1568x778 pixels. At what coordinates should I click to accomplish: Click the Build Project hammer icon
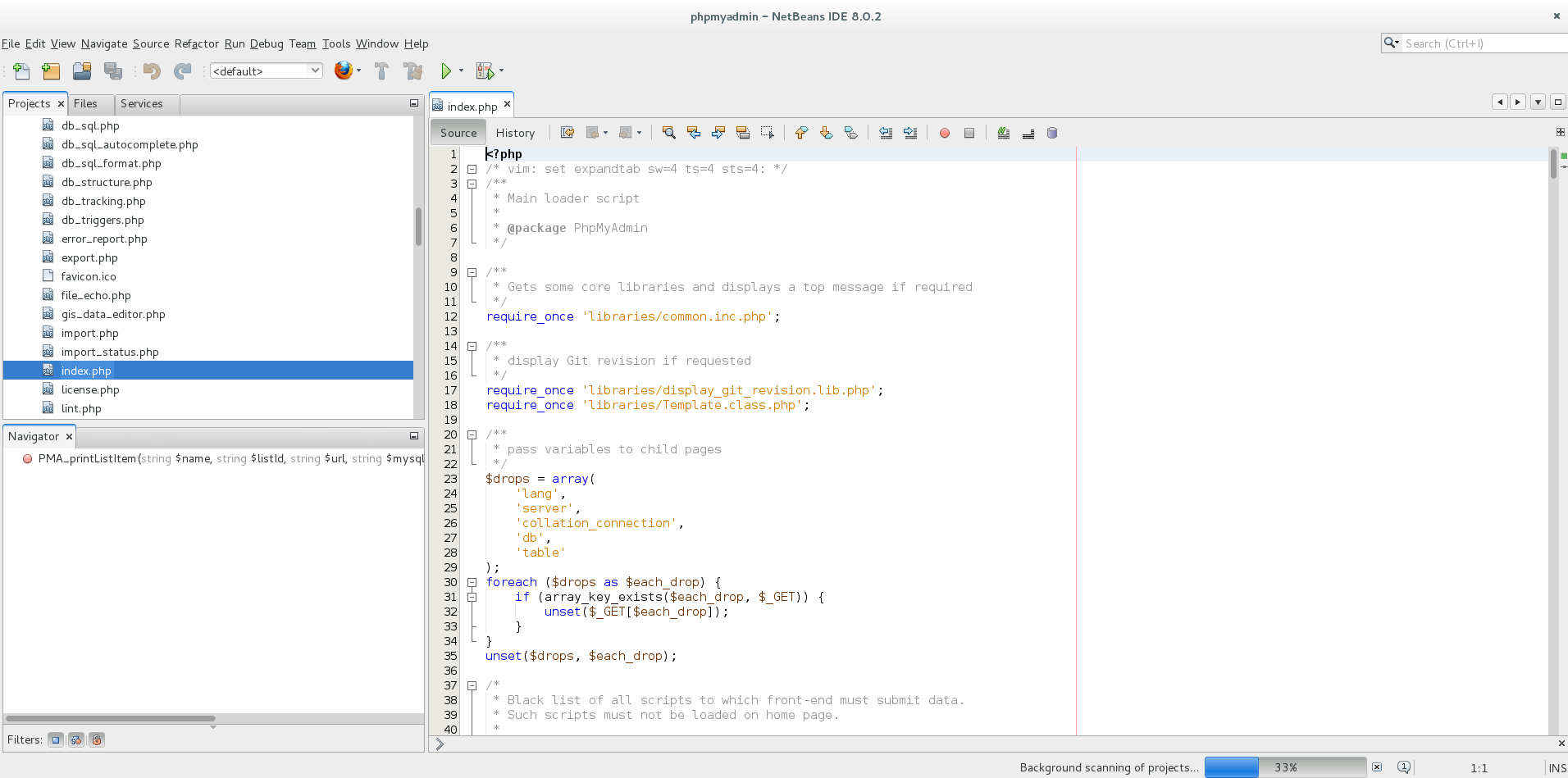[381, 71]
